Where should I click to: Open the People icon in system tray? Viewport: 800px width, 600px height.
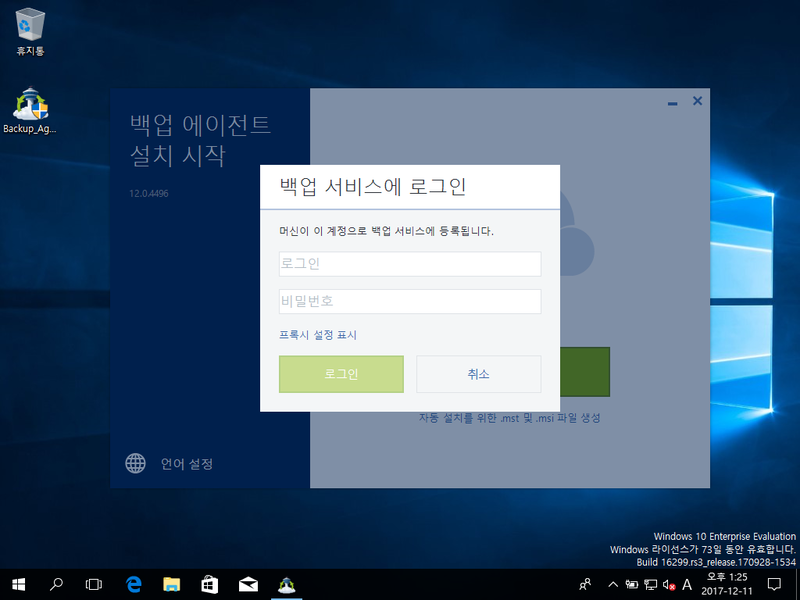pos(585,584)
